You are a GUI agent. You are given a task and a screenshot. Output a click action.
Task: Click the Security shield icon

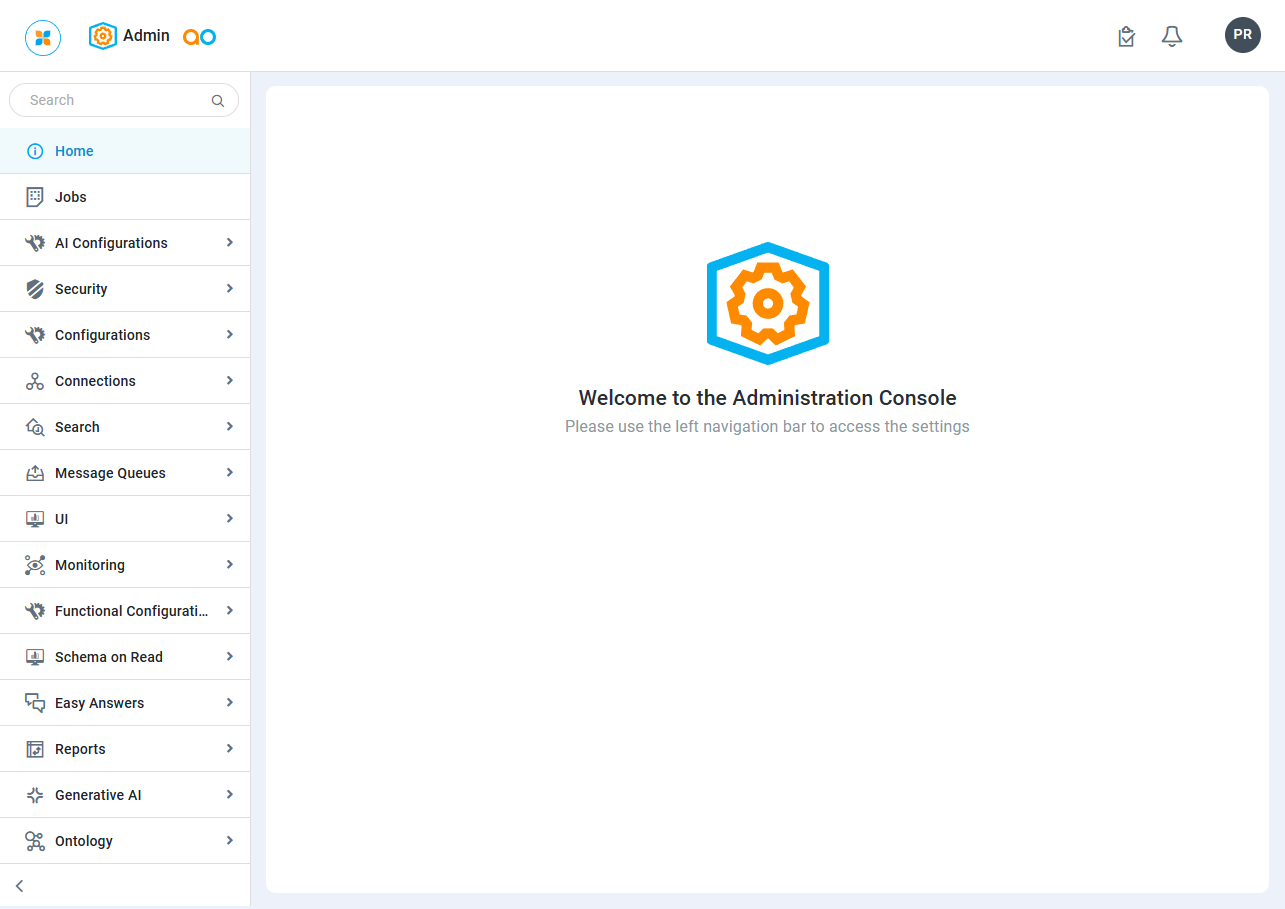35,289
